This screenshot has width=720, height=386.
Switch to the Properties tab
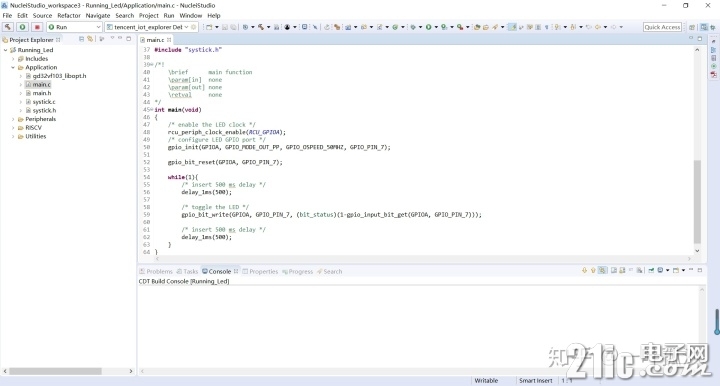click(260, 271)
